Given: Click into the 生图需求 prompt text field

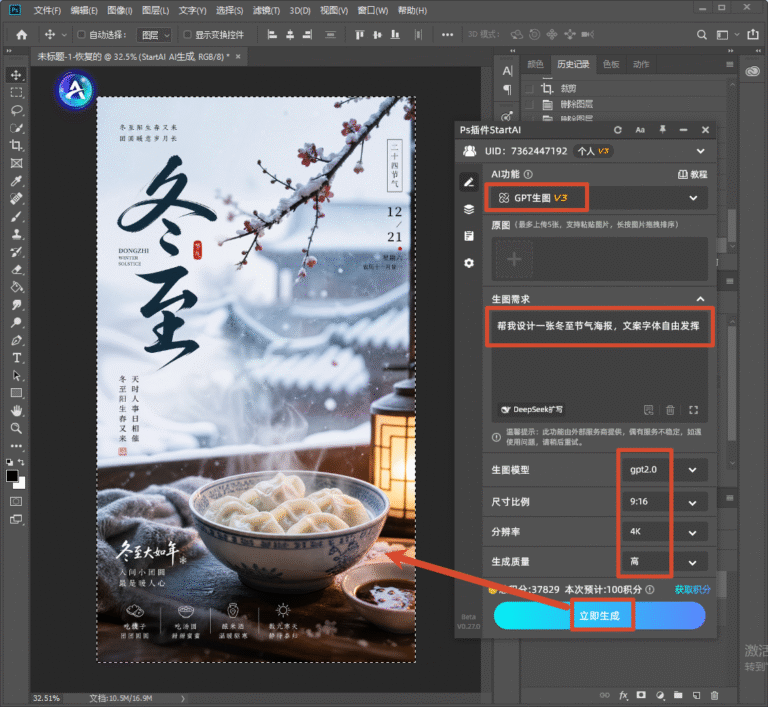Looking at the screenshot, I should (600, 366).
